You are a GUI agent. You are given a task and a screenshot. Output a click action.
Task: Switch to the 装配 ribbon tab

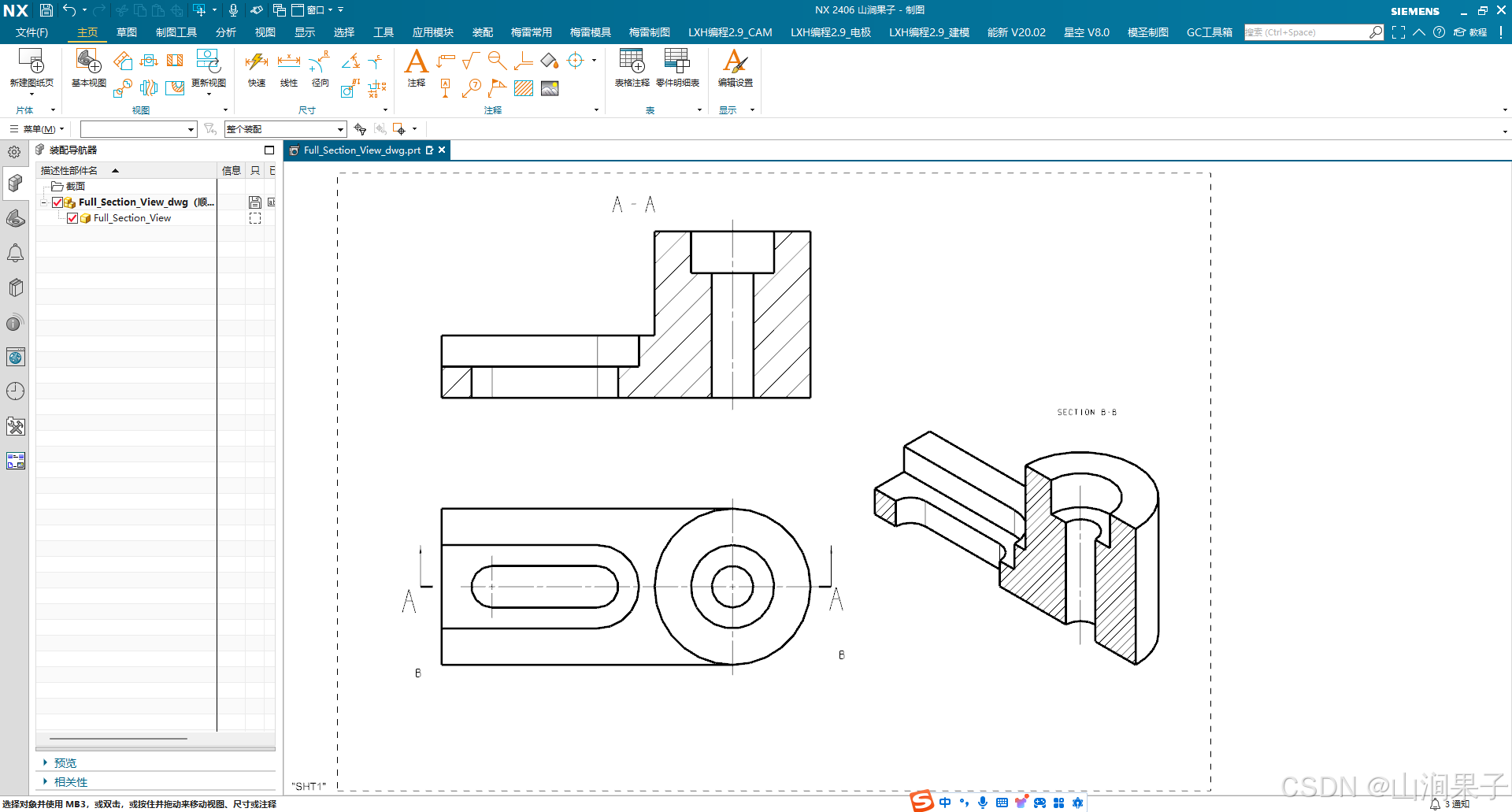point(482,32)
